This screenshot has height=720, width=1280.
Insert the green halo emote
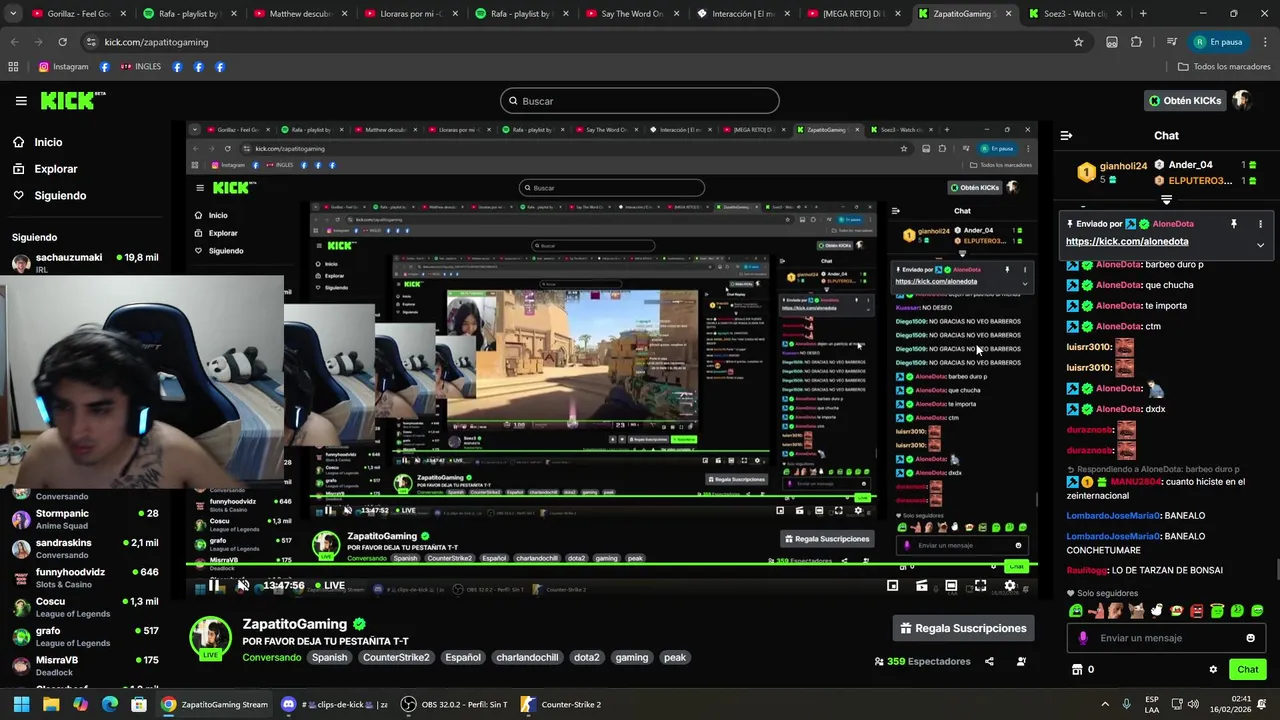coord(1217,611)
